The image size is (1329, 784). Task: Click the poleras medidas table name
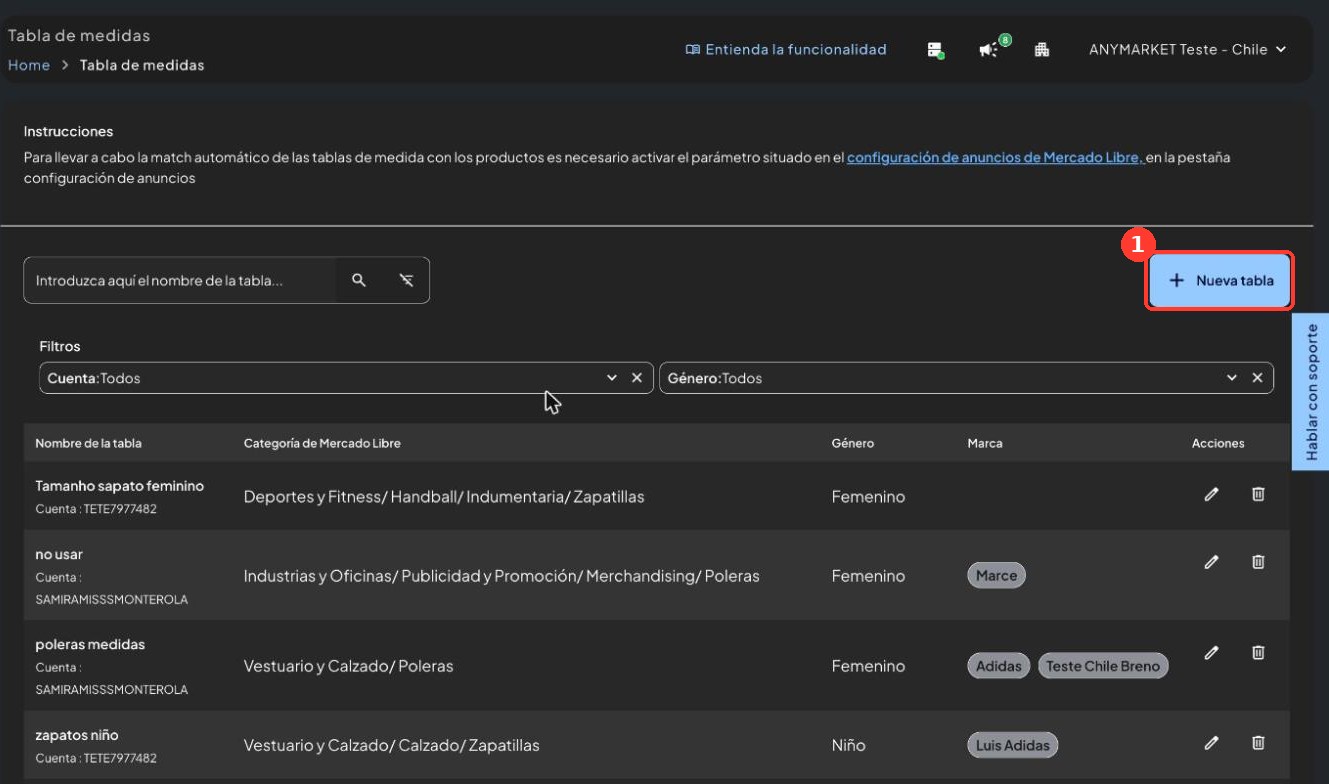point(90,645)
